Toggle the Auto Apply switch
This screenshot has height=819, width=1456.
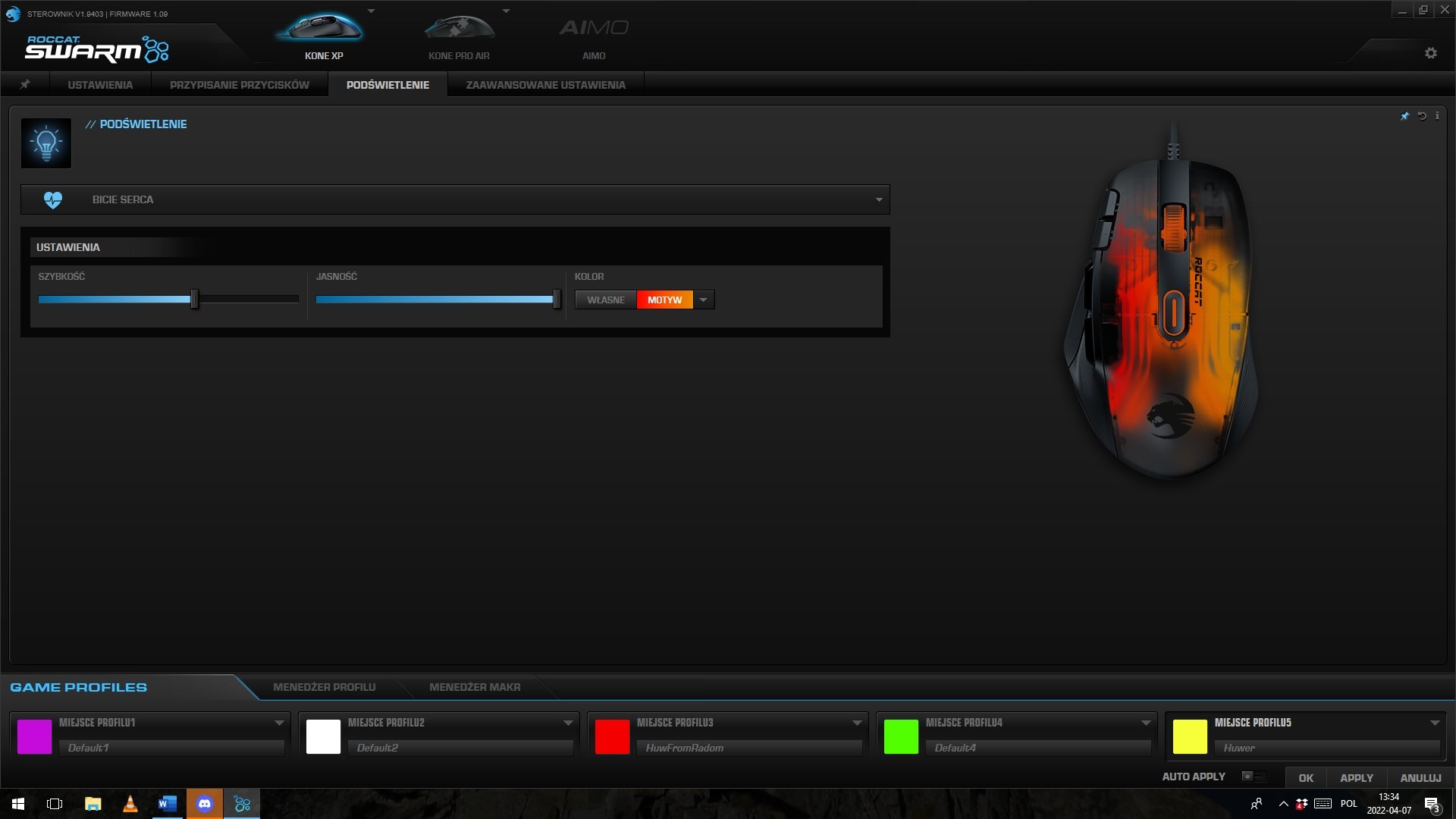1253,777
